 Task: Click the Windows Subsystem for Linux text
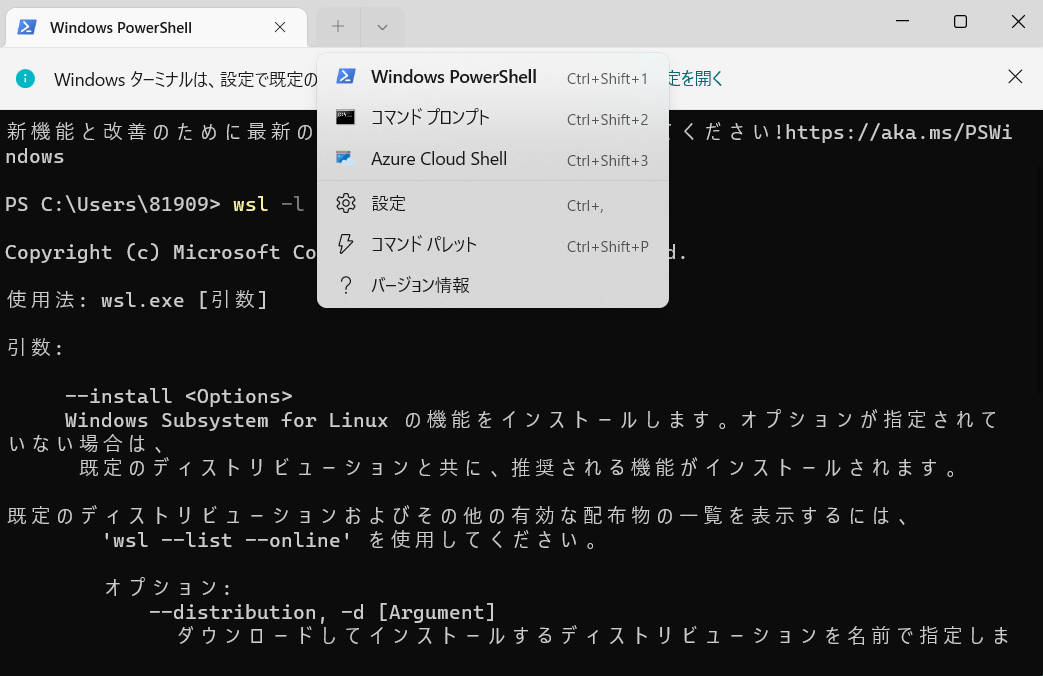coord(227,421)
